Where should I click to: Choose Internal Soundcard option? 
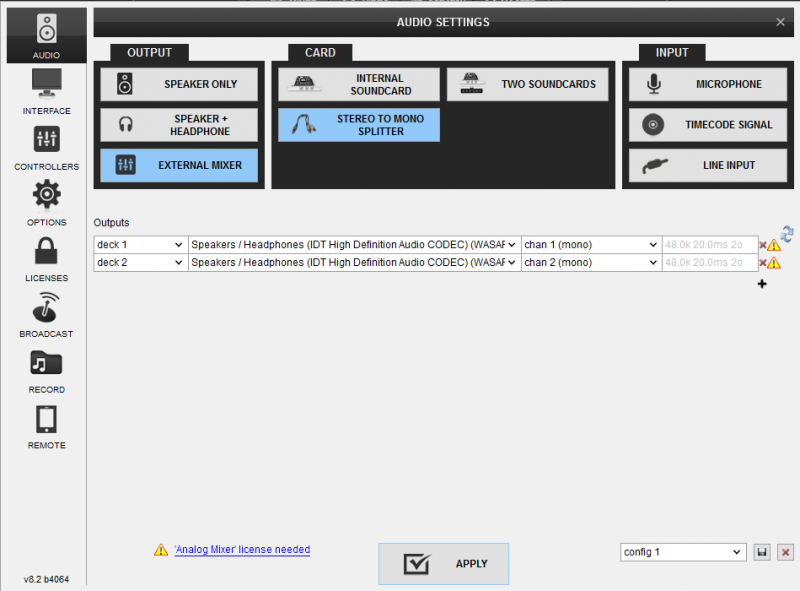pos(359,84)
